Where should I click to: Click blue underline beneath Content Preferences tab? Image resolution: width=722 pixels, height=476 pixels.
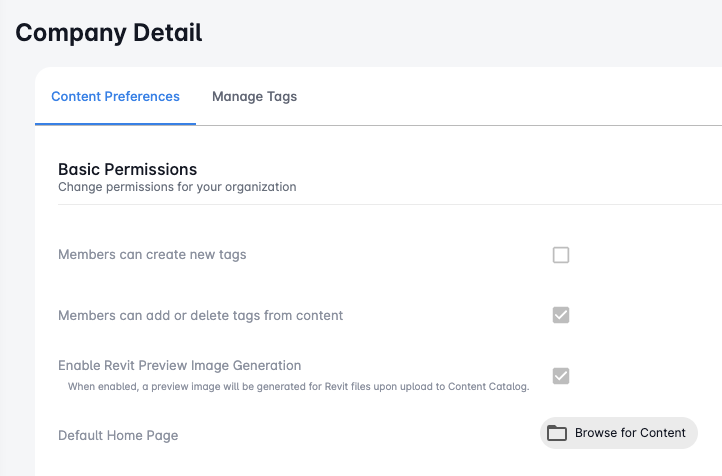[115, 123]
